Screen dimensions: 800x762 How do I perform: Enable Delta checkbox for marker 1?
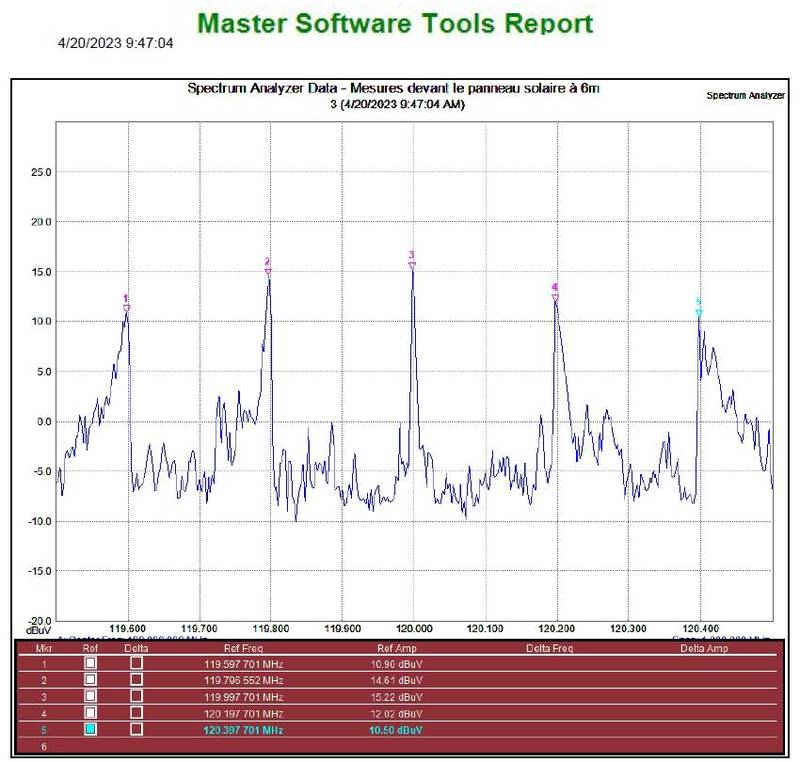136,663
